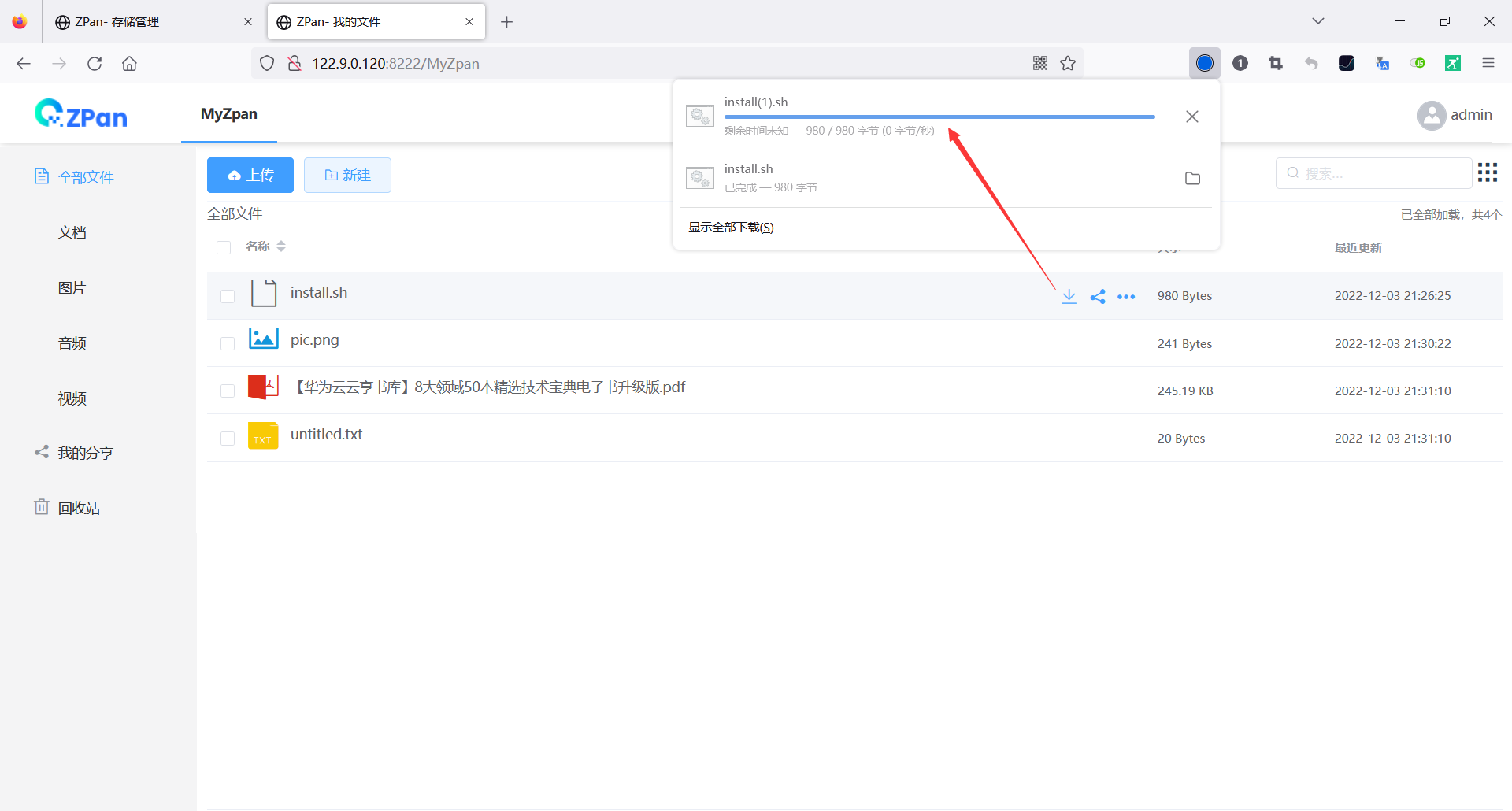Go back to the previous page
The height and width of the screenshot is (811, 1512).
[24, 63]
